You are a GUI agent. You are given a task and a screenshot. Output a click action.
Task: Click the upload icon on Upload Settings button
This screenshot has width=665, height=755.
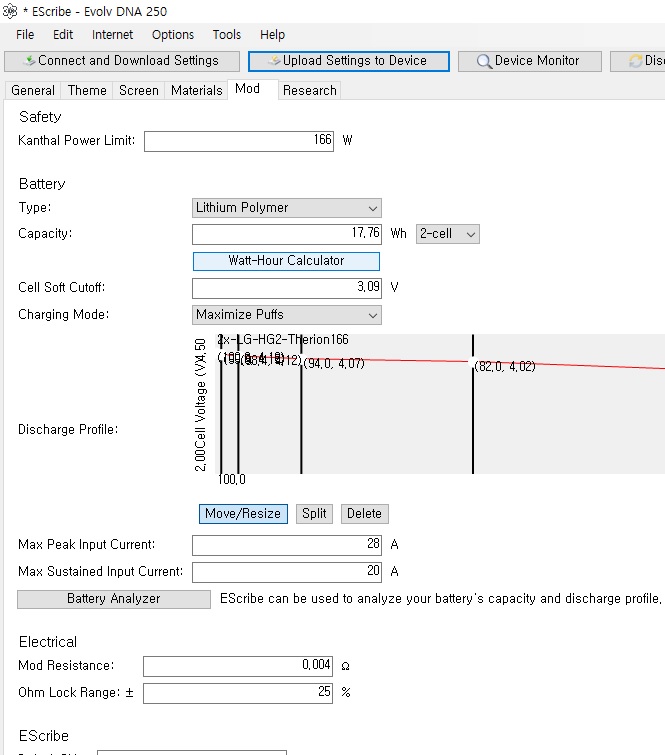click(x=275, y=60)
